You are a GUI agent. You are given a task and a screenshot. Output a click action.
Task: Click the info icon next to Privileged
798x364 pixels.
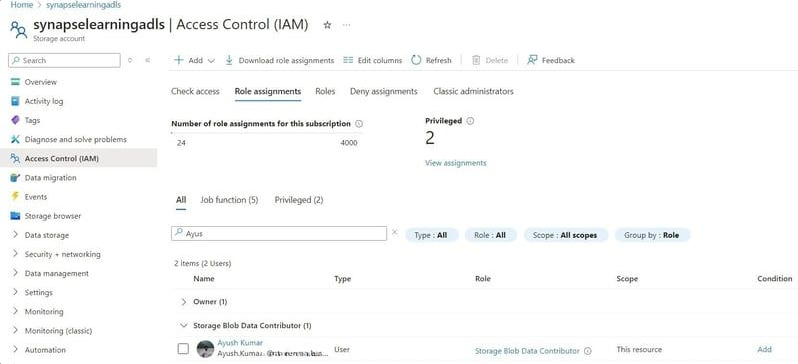point(470,121)
